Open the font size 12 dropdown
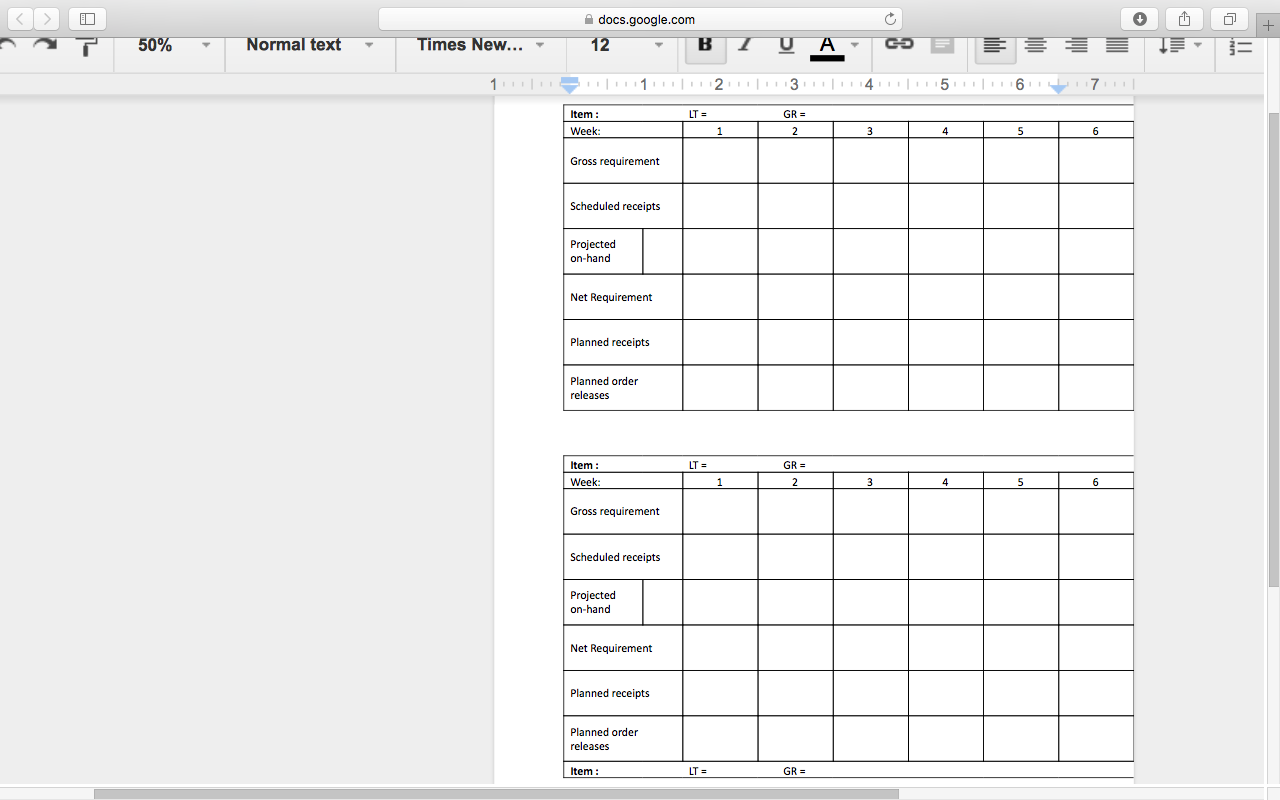This screenshot has width=1280, height=800. tap(627, 45)
